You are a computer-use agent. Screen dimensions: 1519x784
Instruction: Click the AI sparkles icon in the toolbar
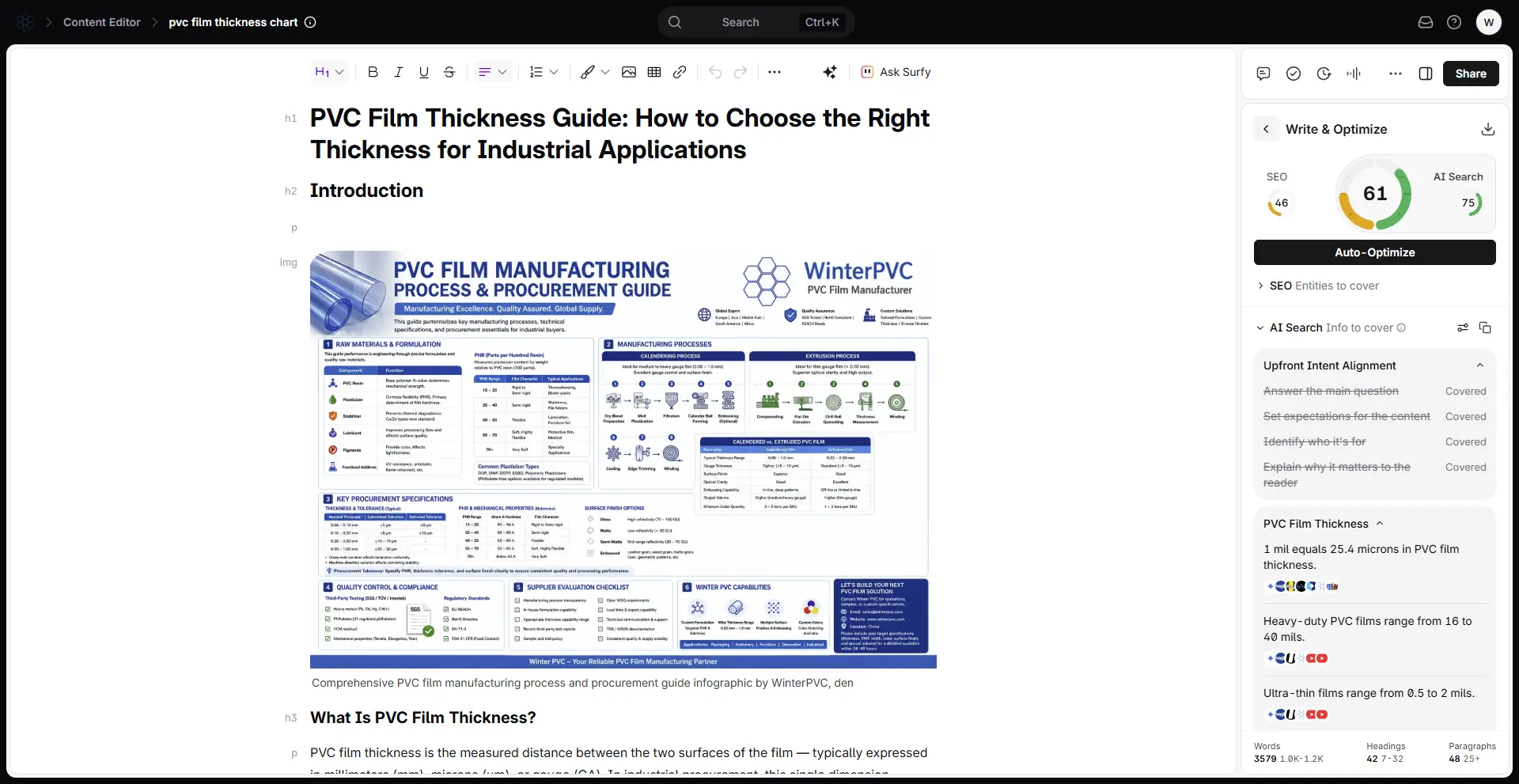tap(830, 72)
